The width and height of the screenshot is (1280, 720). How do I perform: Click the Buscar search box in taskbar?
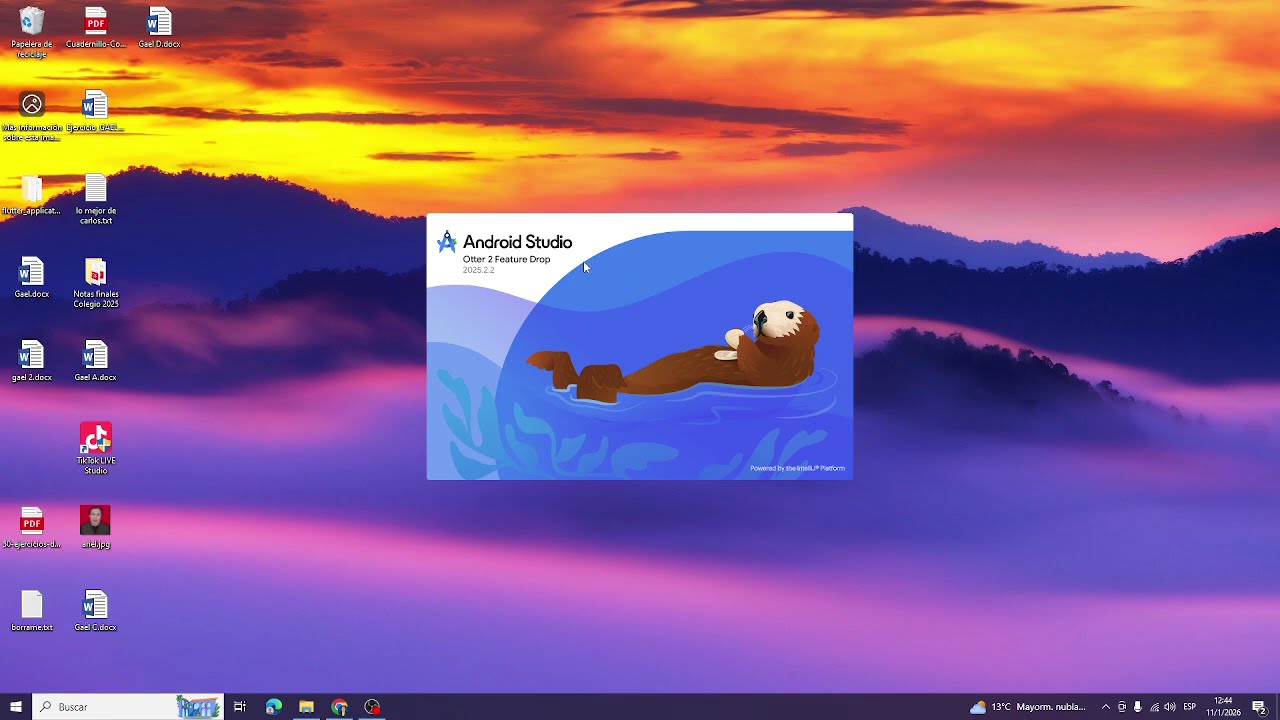click(128, 707)
